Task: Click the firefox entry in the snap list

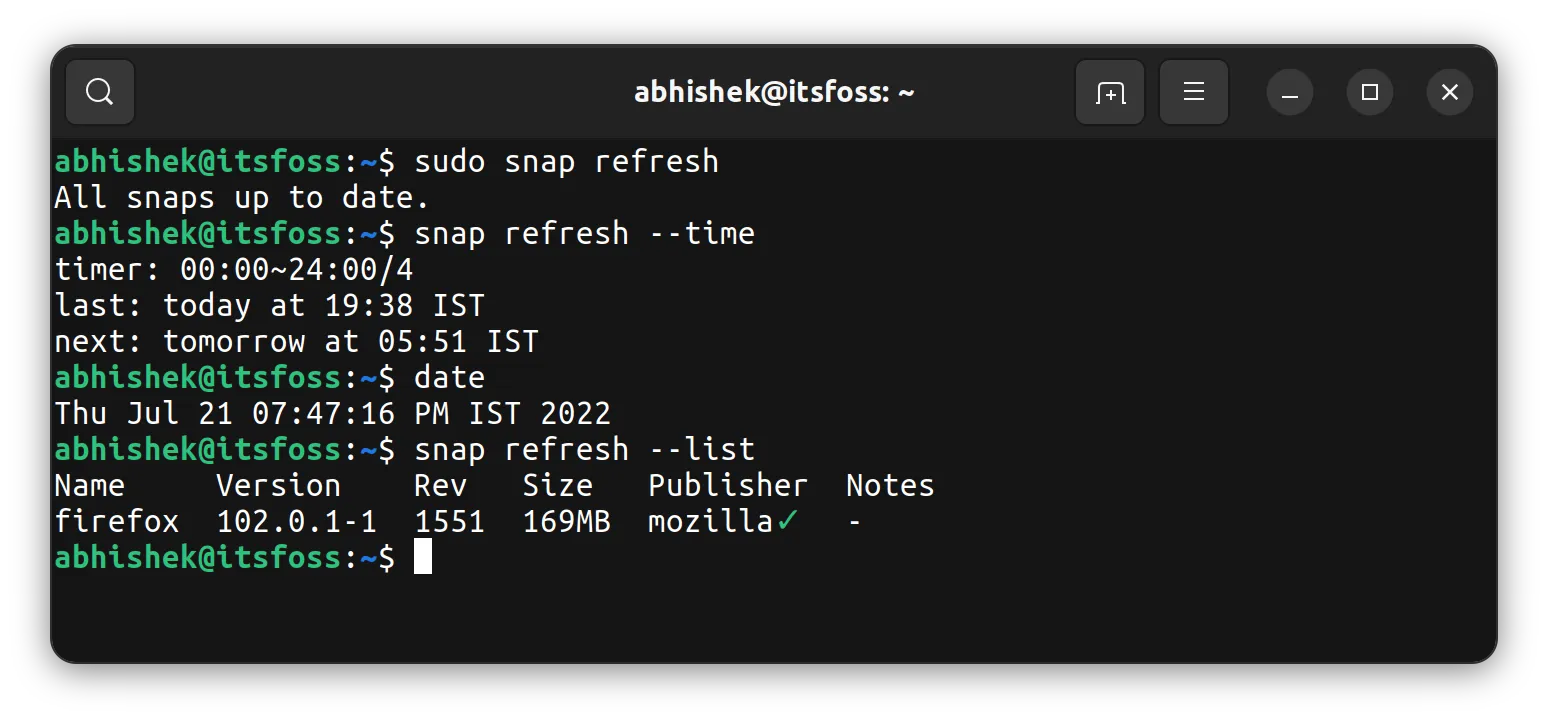Action: click(x=117, y=520)
